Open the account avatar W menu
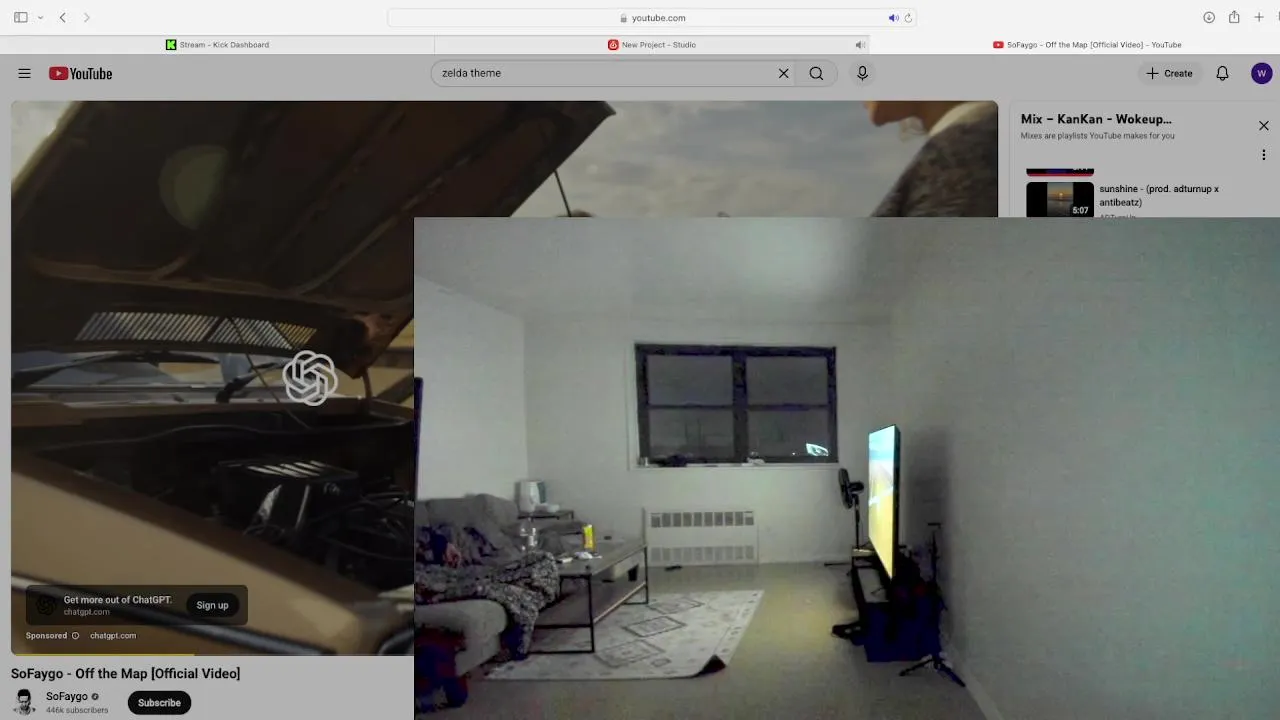 pos(1261,73)
